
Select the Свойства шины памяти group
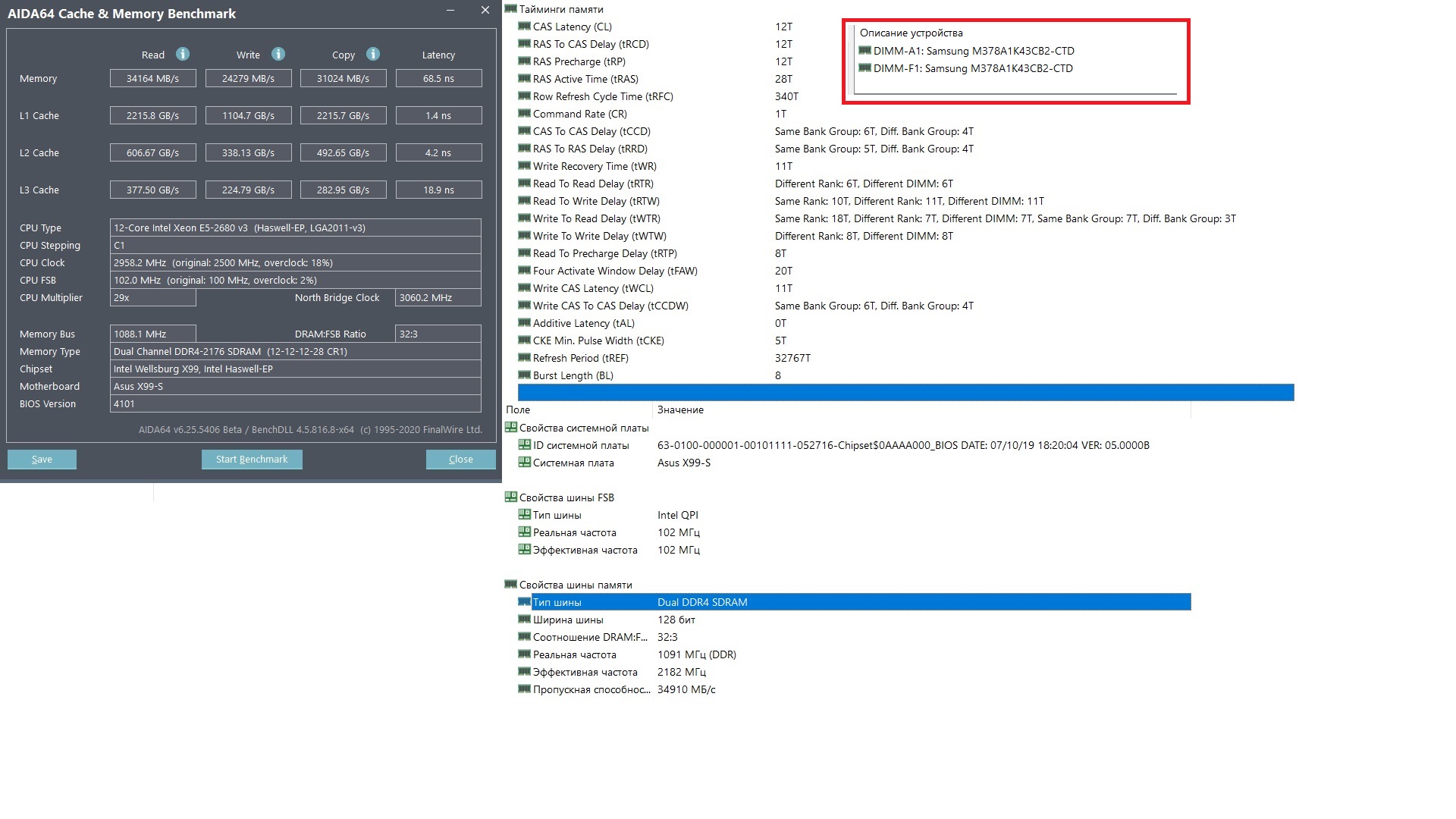(x=575, y=585)
